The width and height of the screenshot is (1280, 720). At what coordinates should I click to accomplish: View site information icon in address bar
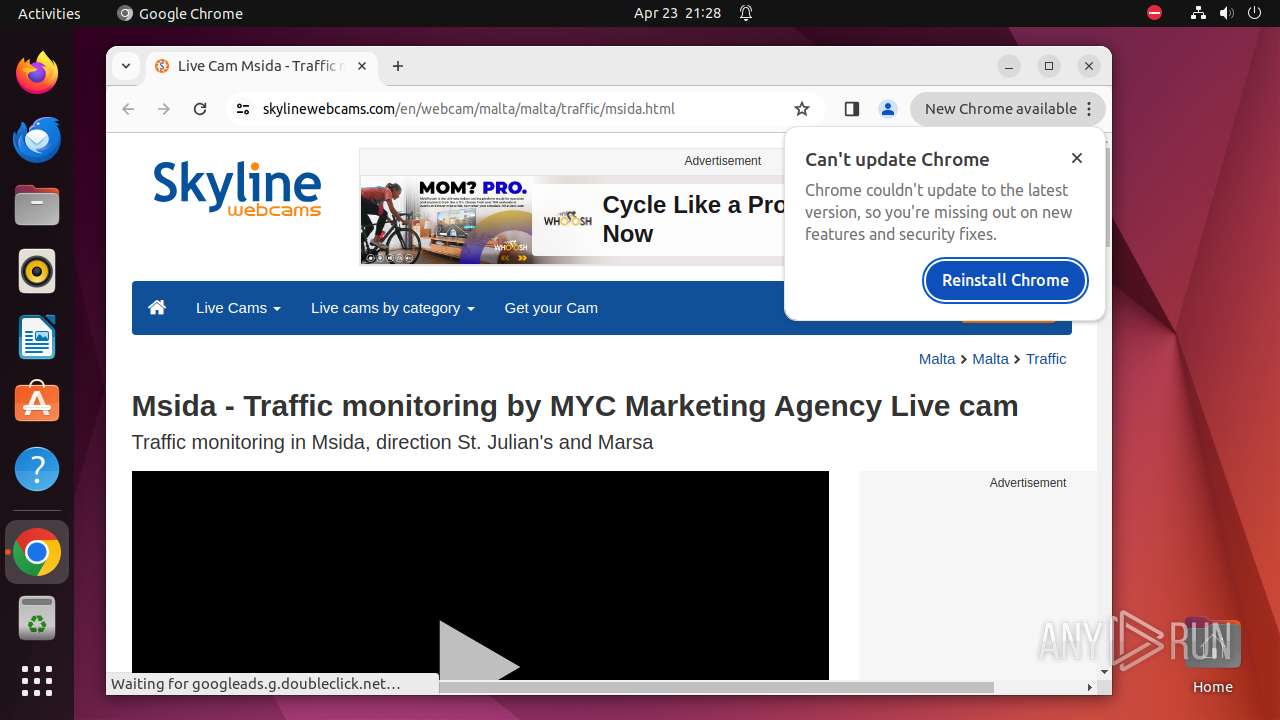coord(242,109)
